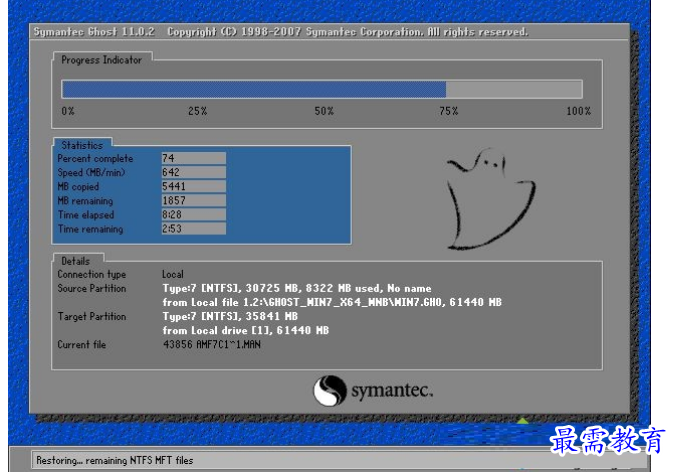Screen dimensions: 674x472
Task: Click the MB remaining value 1857
Action: pos(193,201)
